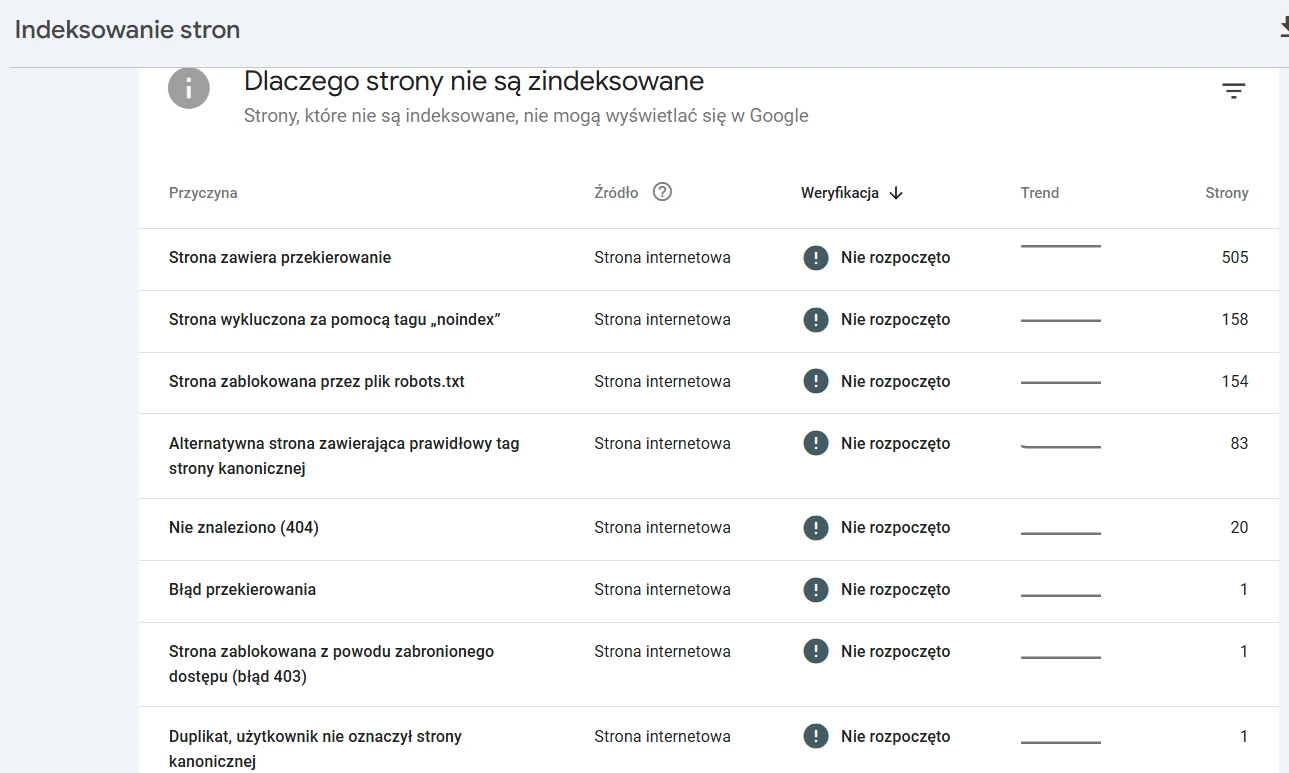Select the Alternatywna strona kanoniczna row
The width and height of the screenshot is (1289, 773).
coord(344,455)
